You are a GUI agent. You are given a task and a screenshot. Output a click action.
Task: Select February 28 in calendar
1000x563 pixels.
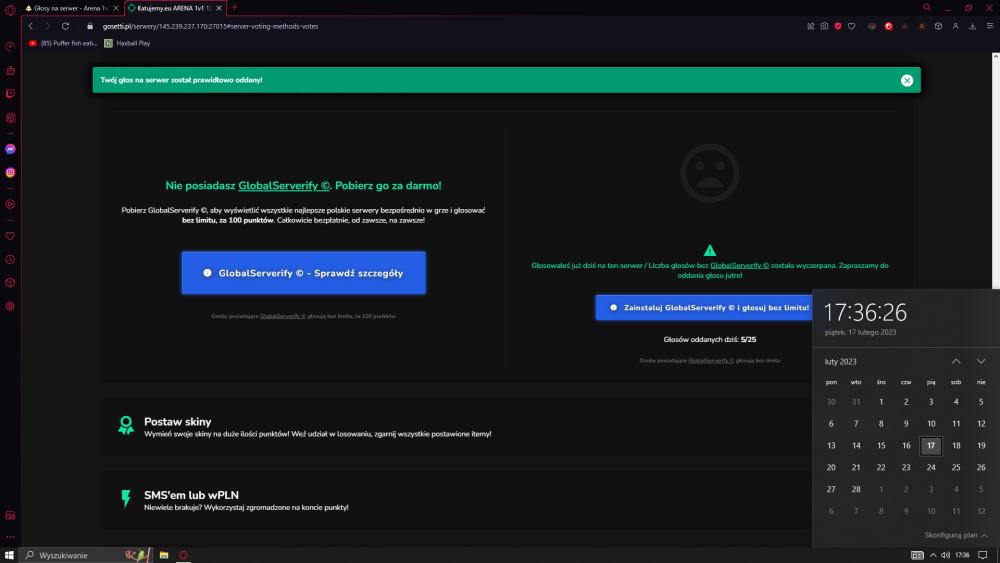pyautogui.click(x=856, y=489)
